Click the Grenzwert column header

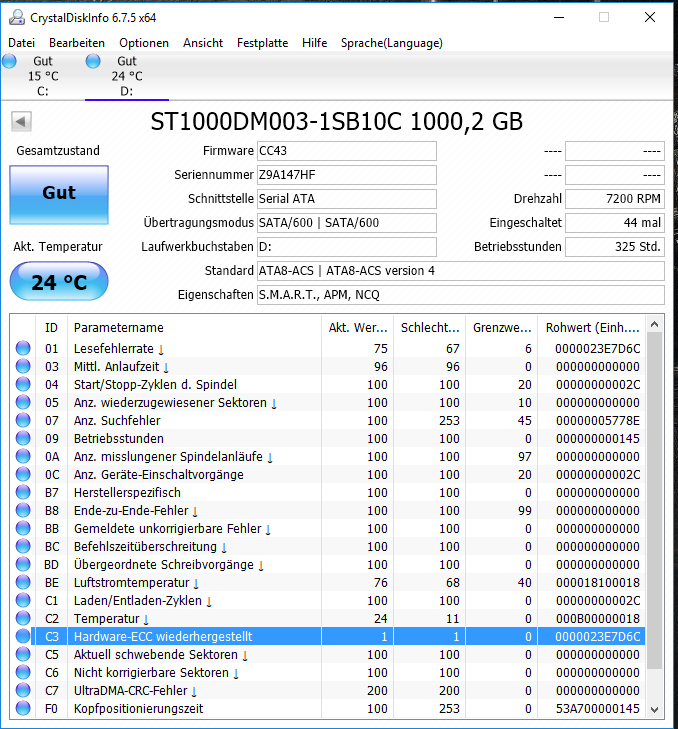[502, 328]
